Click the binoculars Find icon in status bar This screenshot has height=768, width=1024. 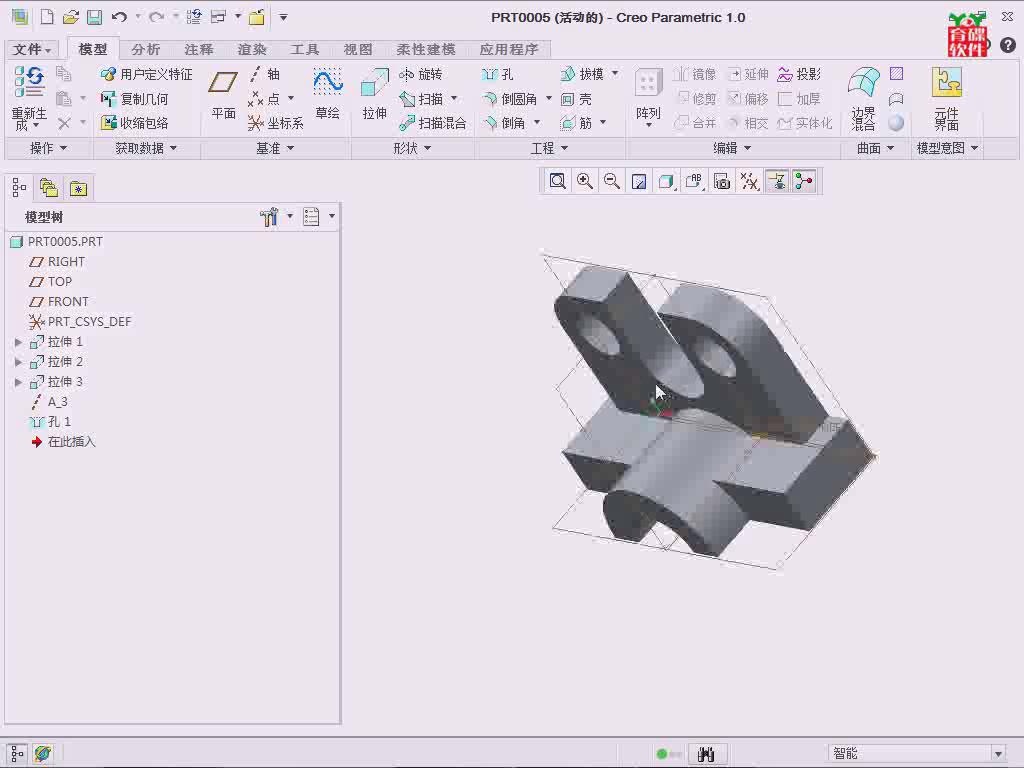(x=706, y=754)
